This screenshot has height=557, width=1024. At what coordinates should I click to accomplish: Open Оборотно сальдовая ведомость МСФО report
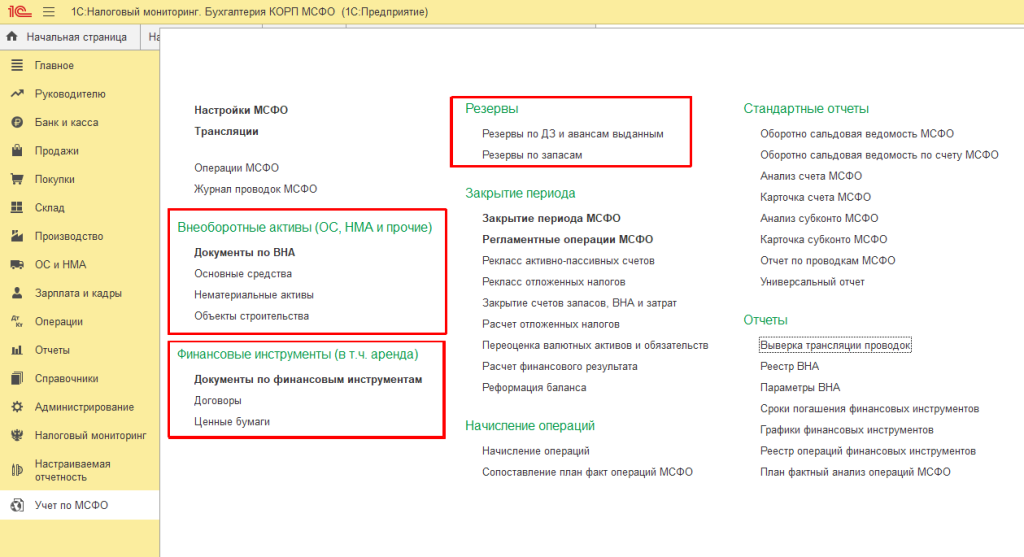pyautogui.click(x=857, y=134)
